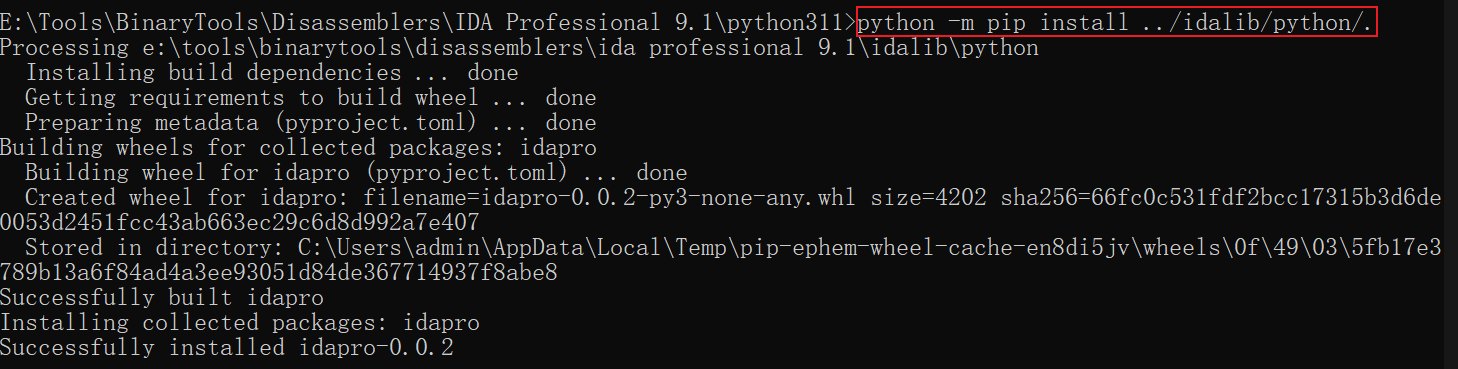Click 'Preparing metadata (pyproject.toml)' line
The image size is (1458, 369).
(x=311, y=122)
